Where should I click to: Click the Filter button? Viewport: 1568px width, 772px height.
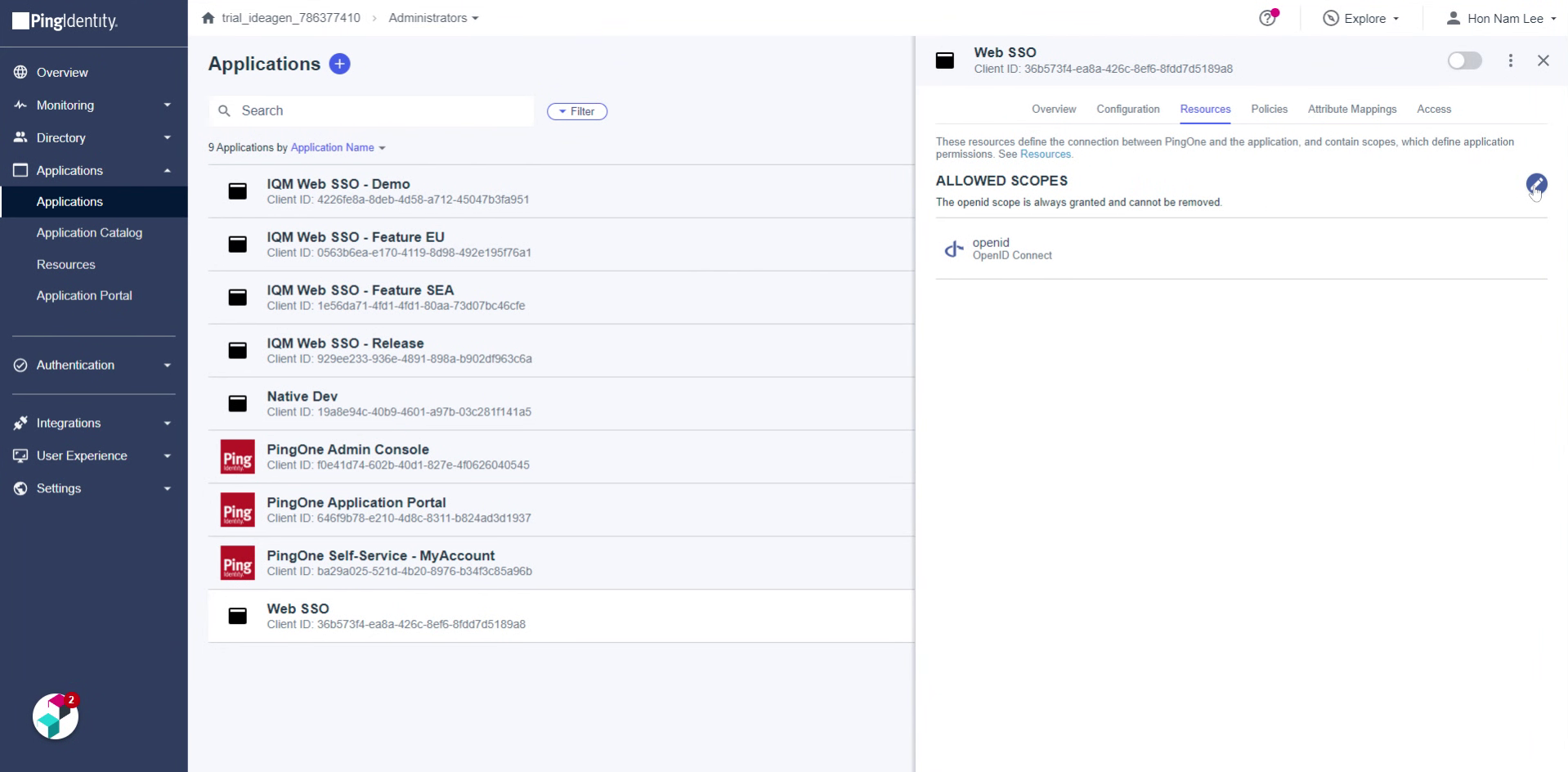tap(577, 111)
